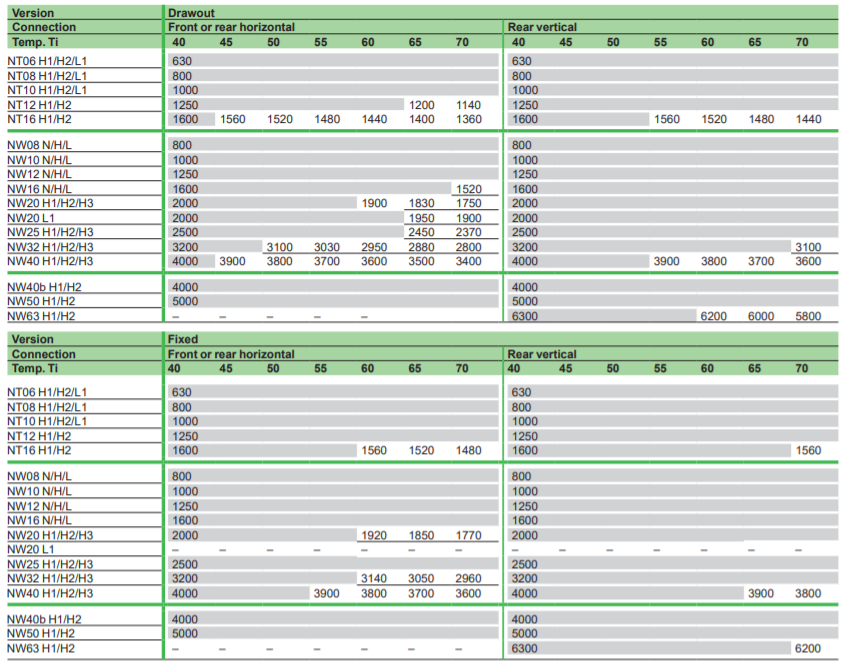Viewport: 855px width, 668px height.
Task: Select "Temp. Ti" label in the Fixed table
Action: point(34,368)
